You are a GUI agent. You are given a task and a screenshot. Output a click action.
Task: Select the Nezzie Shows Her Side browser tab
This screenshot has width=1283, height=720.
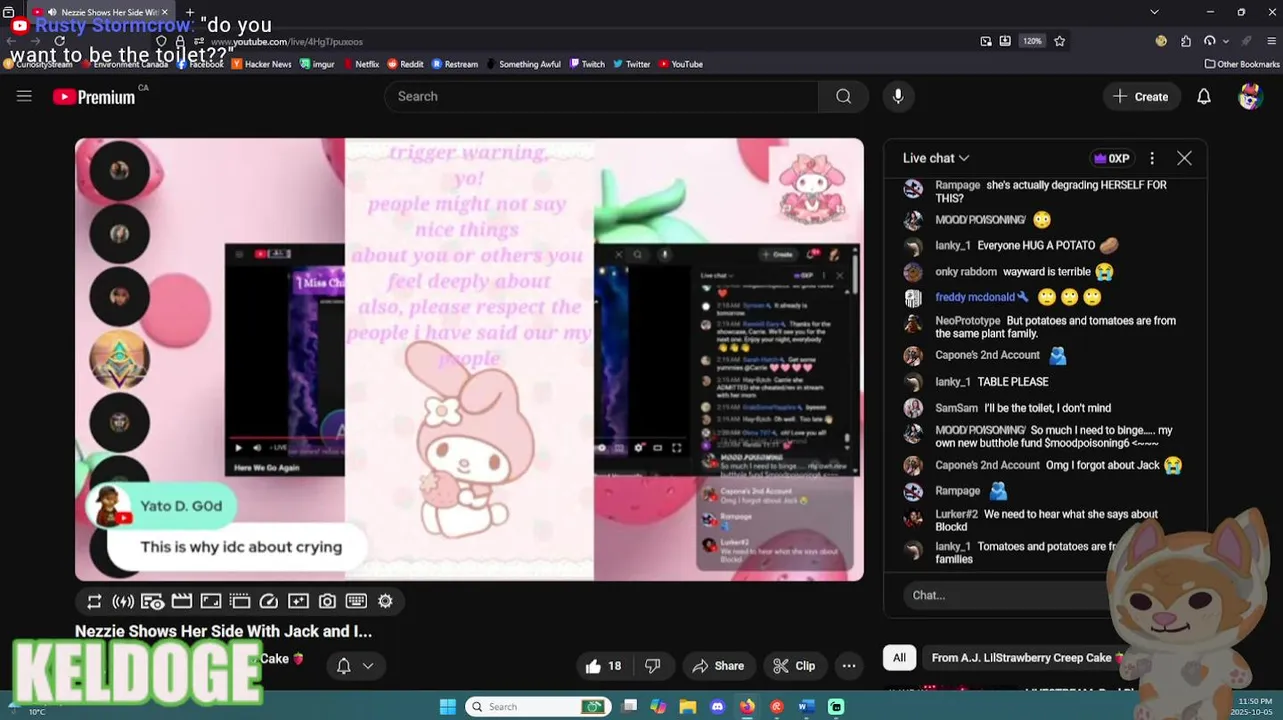pos(102,12)
